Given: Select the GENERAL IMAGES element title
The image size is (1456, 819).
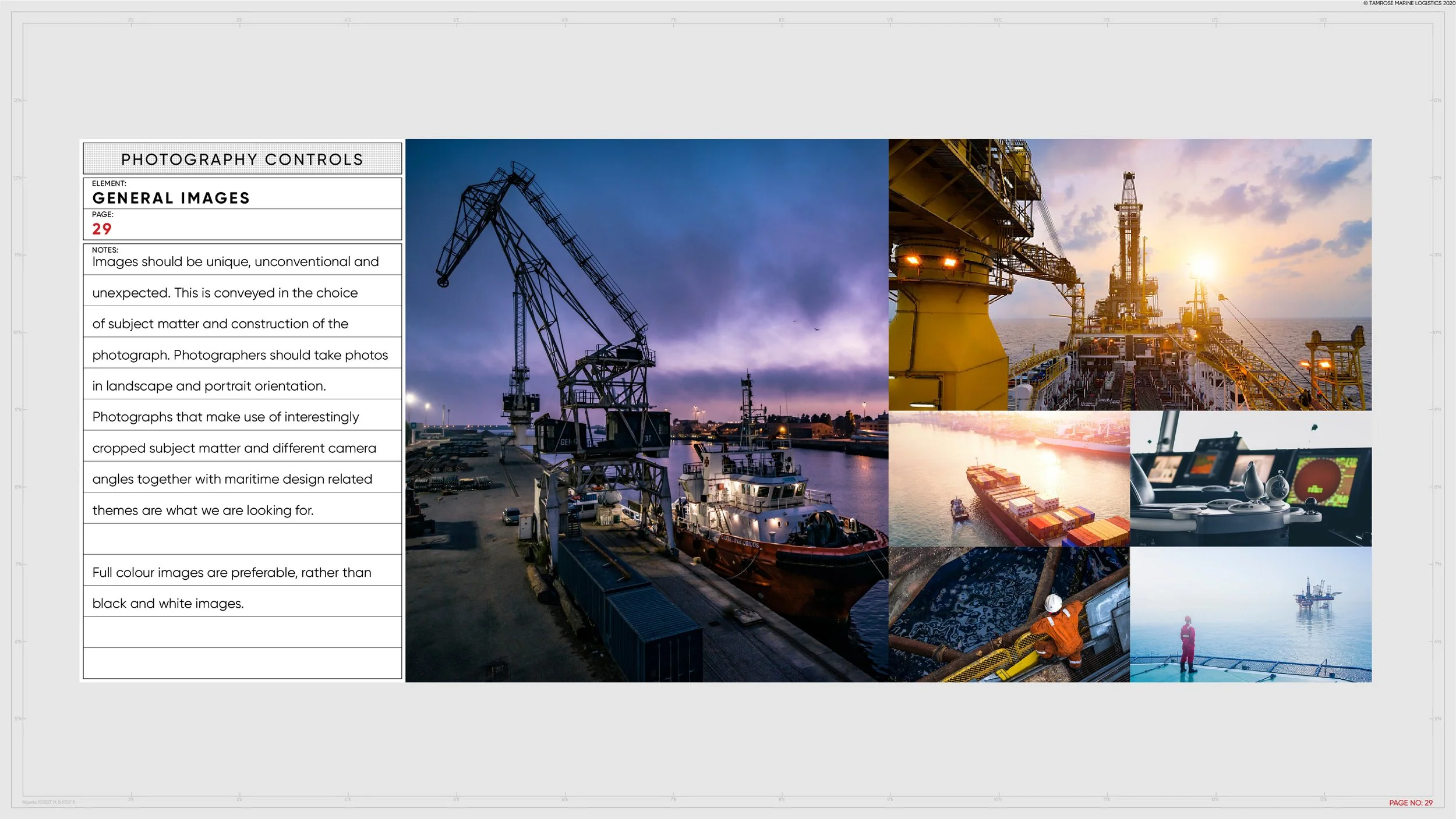Looking at the screenshot, I should 171,198.
